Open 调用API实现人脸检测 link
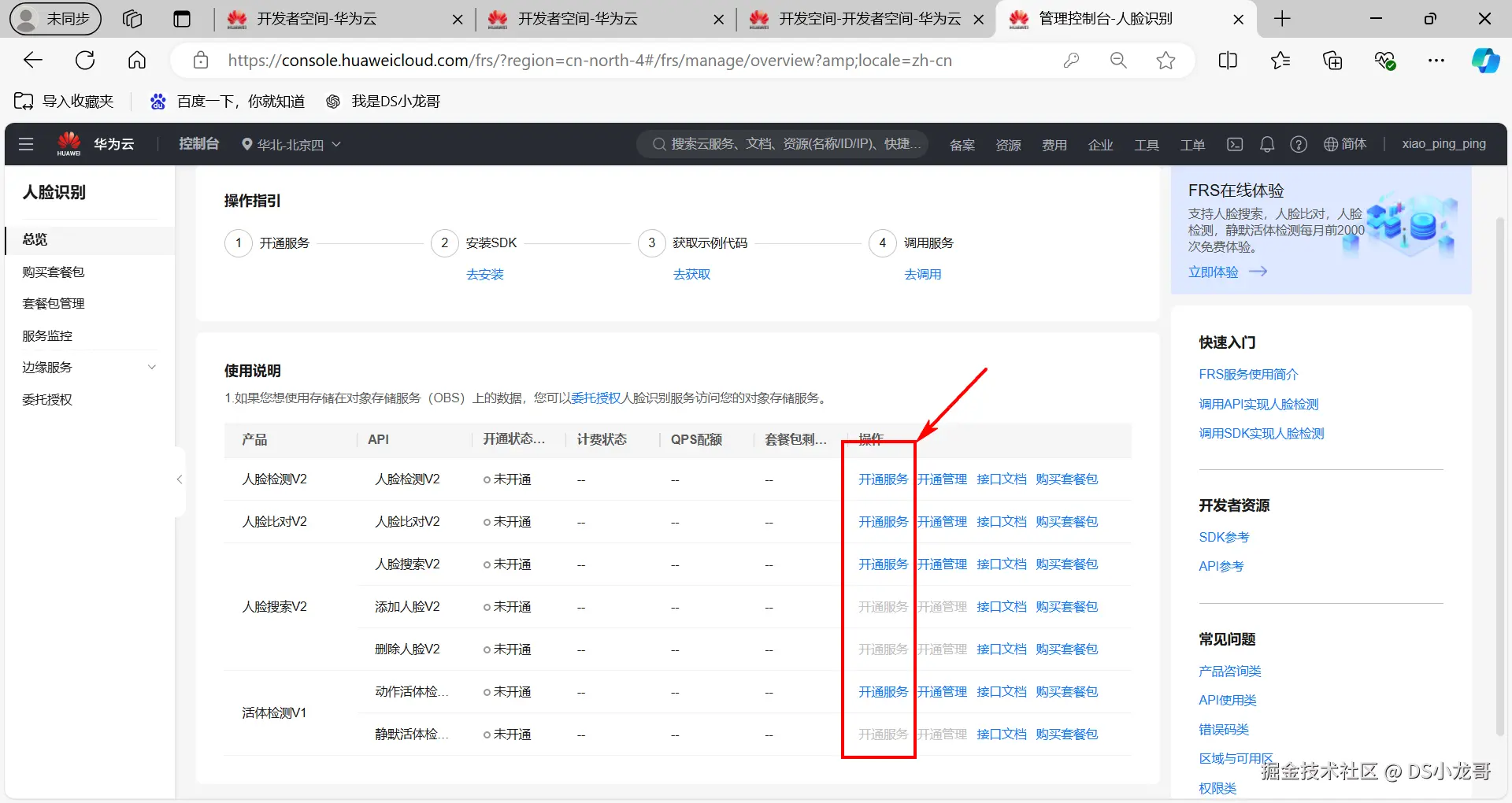This screenshot has width=1512, height=803. coord(1258,405)
